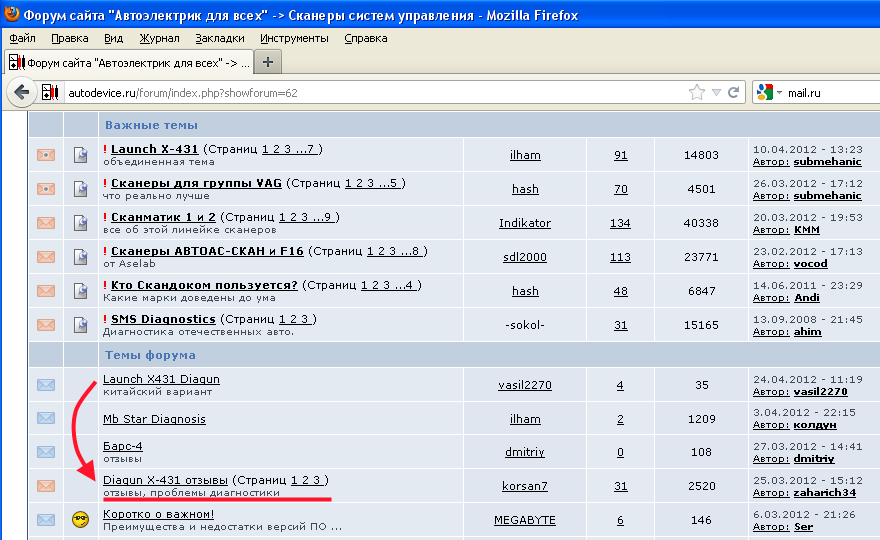The image size is (880, 540).
Task: Open the SMS Diagnostics topic
Action: coord(163,319)
